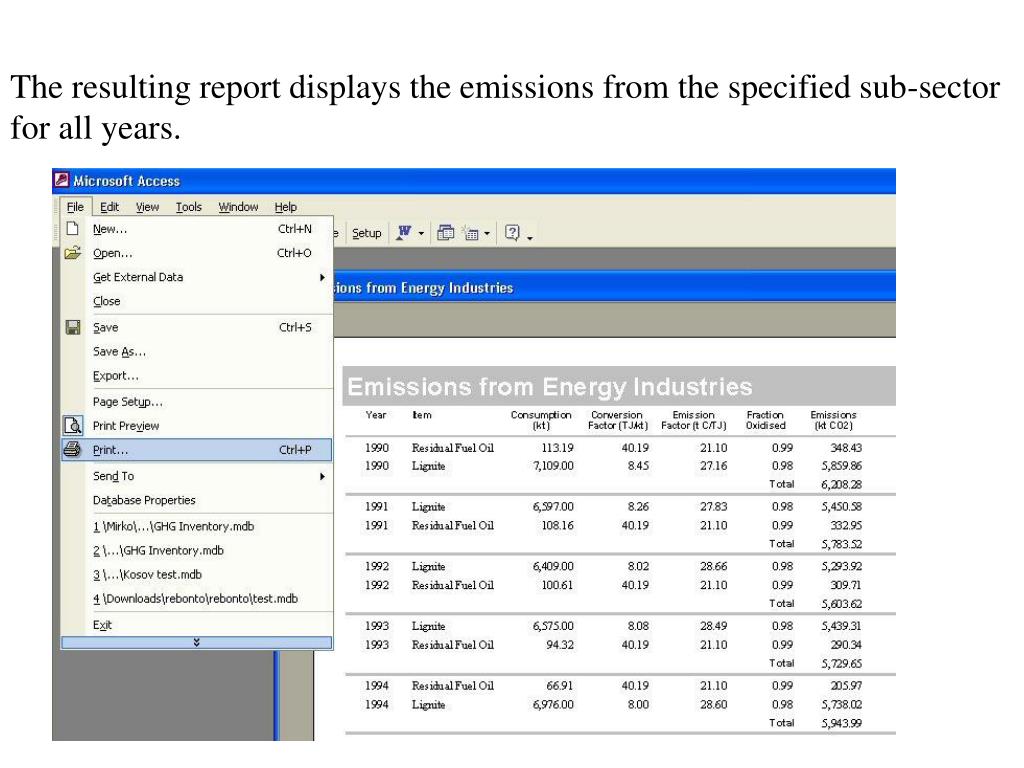The image size is (1024, 768).
Task: Click consumption value 6,409.00
Action: click(x=553, y=566)
